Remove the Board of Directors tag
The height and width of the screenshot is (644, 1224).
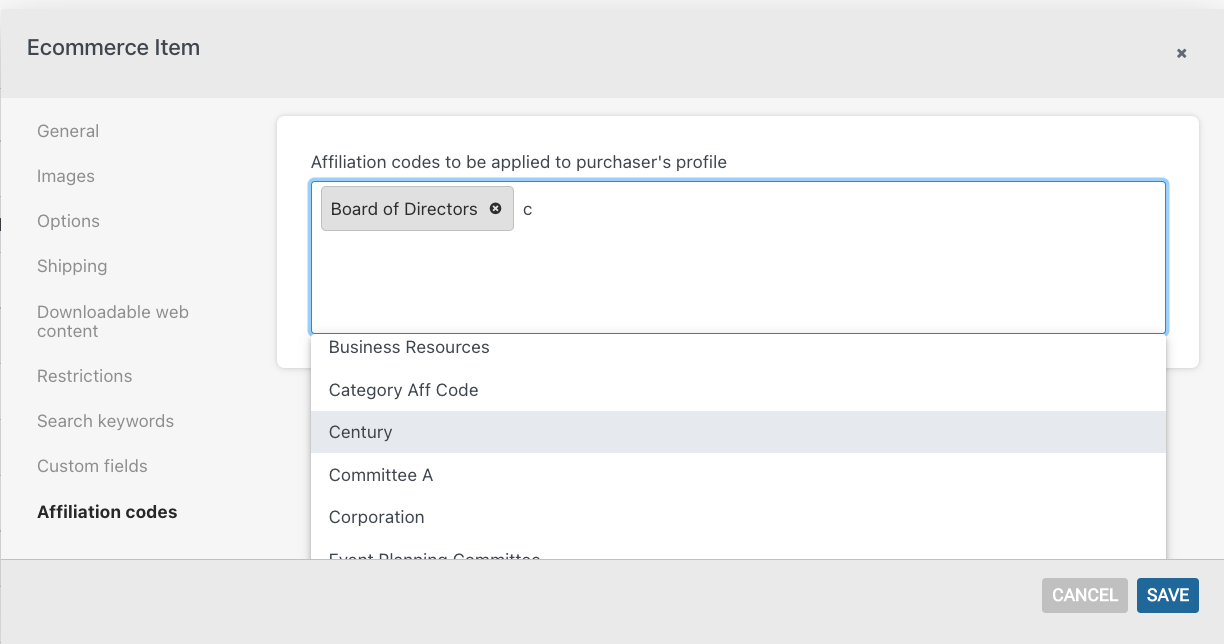tap(495, 209)
